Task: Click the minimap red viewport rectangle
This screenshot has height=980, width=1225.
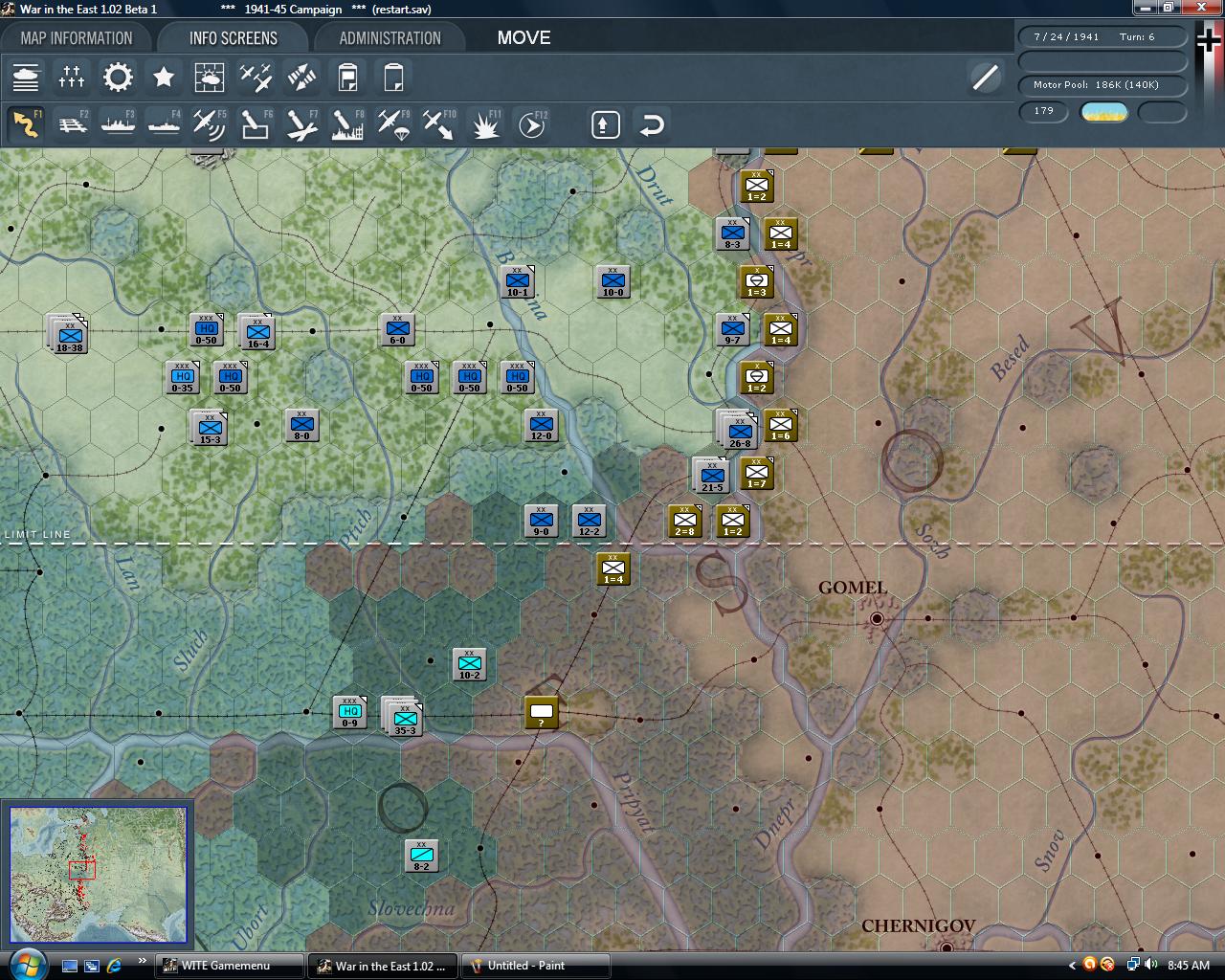Action: click(x=82, y=869)
